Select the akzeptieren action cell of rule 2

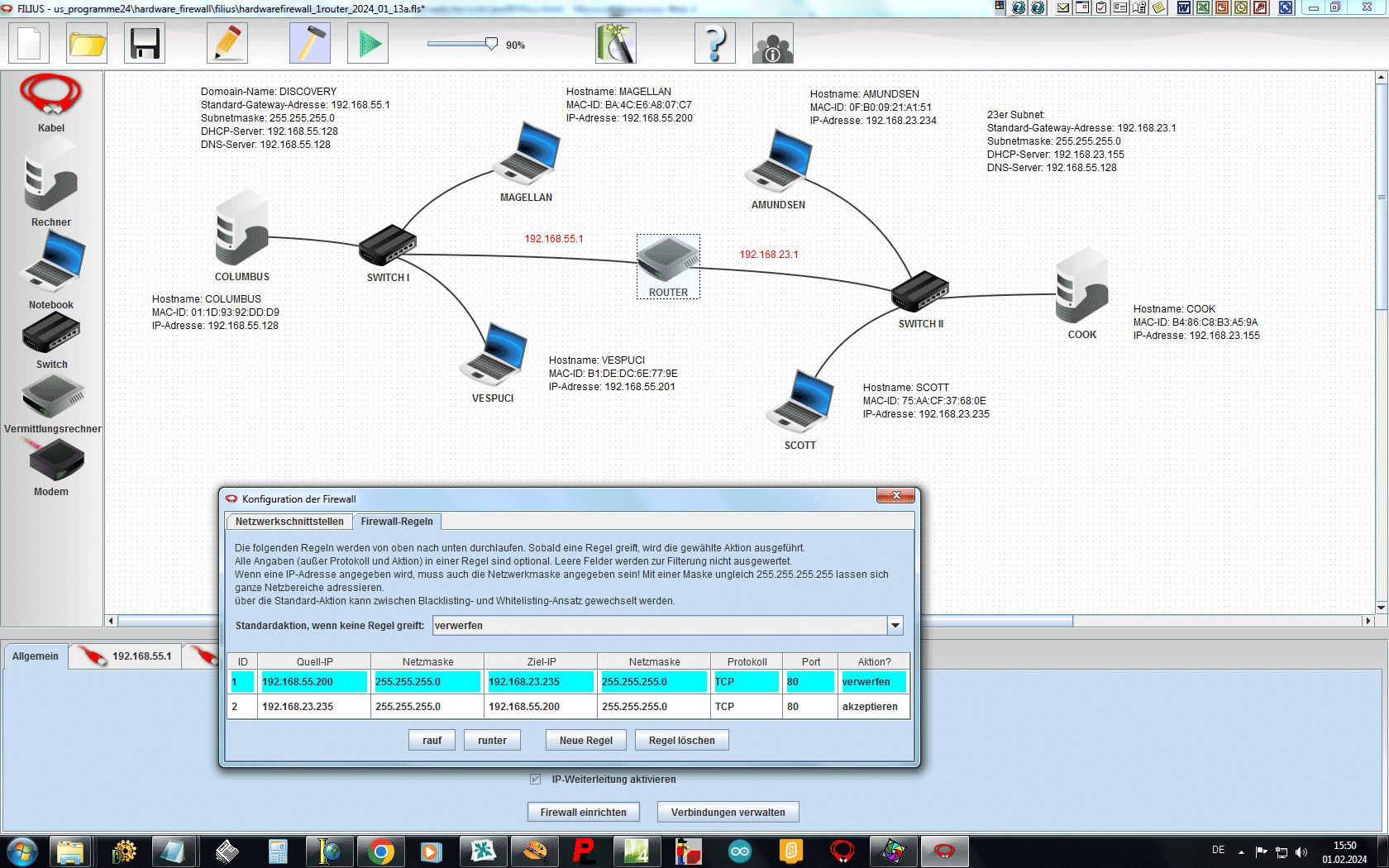(874, 707)
